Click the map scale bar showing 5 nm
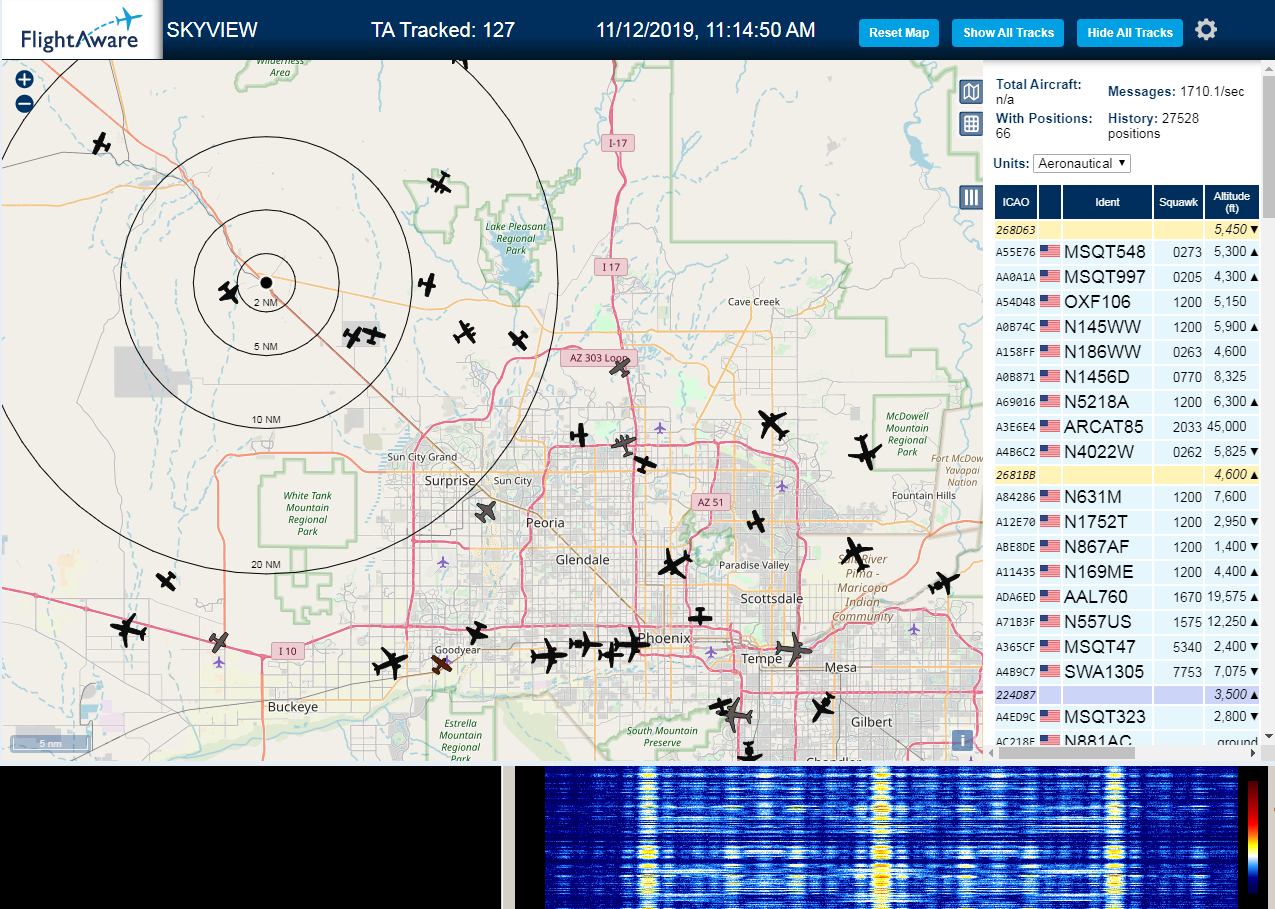The height and width of the screenshot is (909, 1275). (51, 744)
